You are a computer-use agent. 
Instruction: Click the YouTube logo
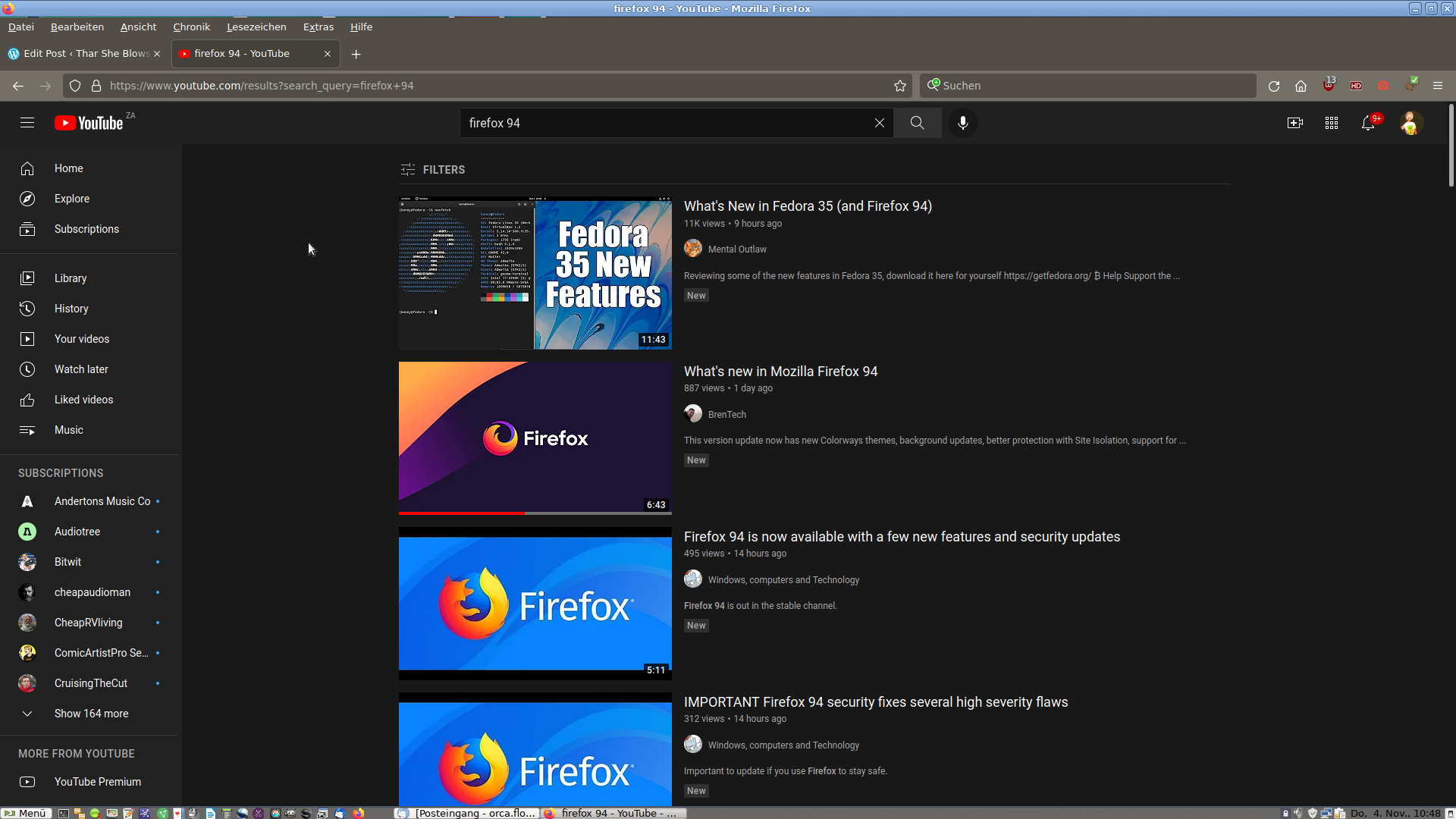tap(89, 123)
